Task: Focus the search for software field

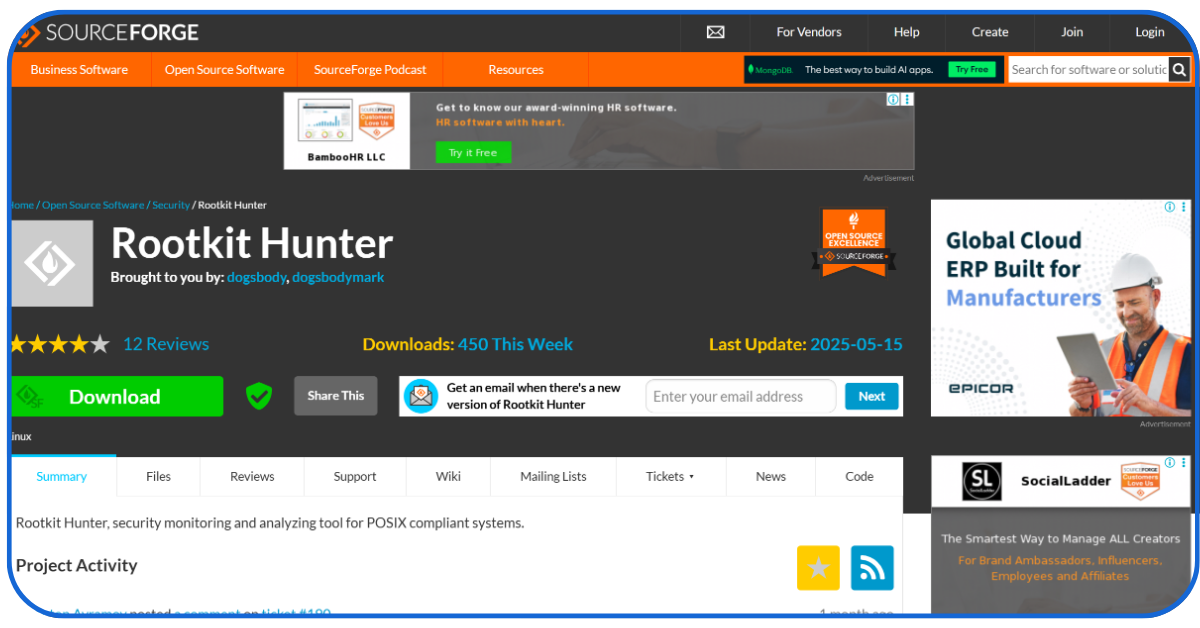Action: pyautogui.click(x=1089, y=70)
